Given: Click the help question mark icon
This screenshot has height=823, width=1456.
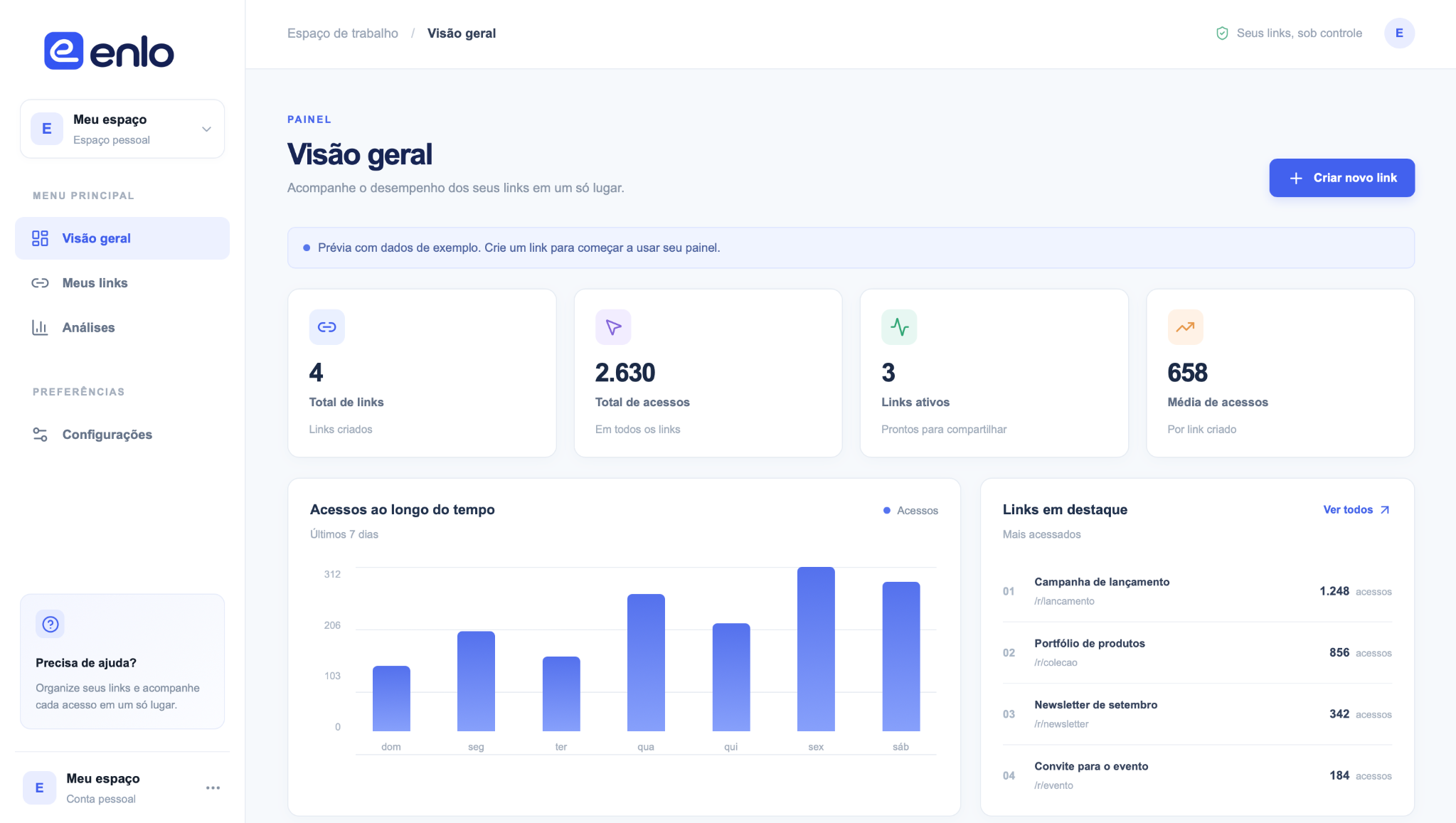Looking at the screenshot, I should 51,624.
